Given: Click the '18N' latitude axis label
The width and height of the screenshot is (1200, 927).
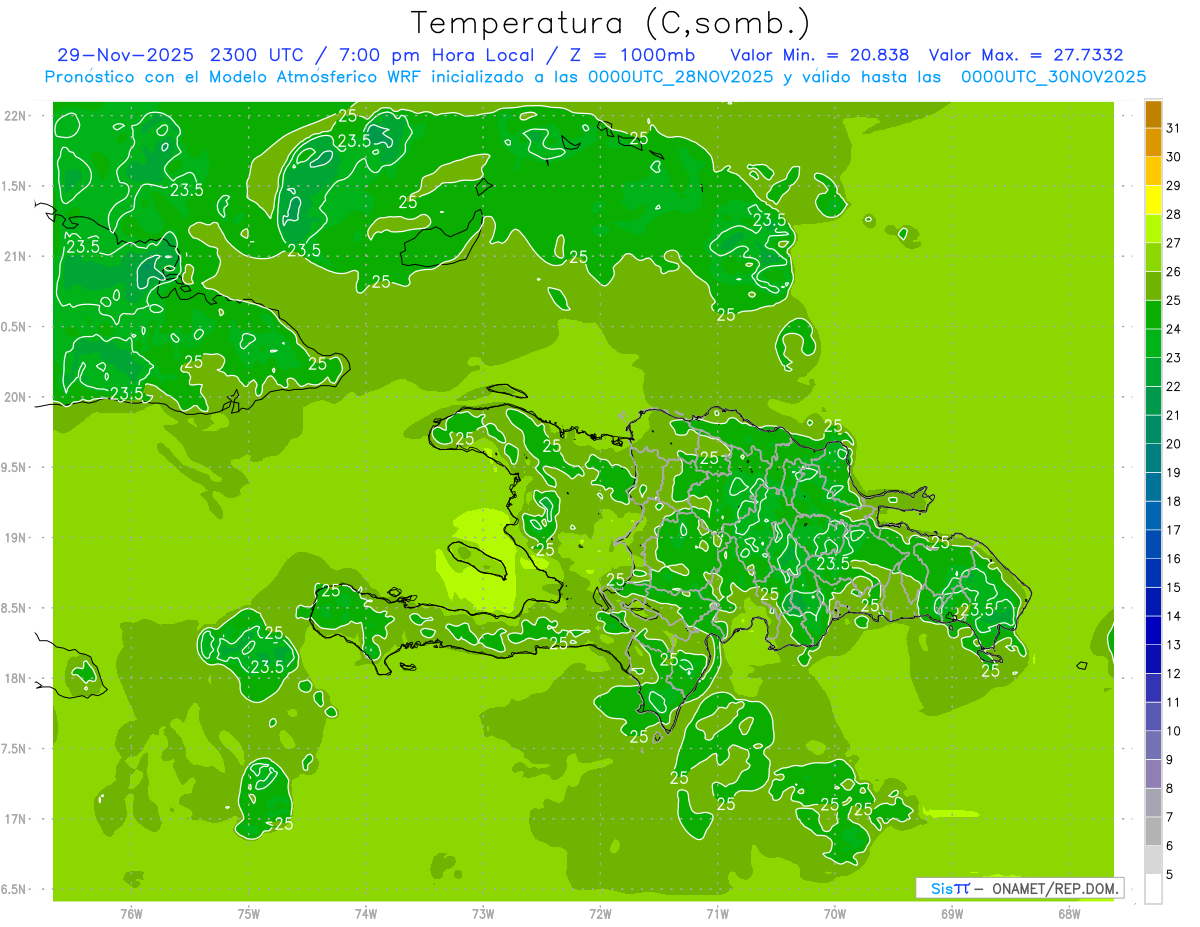Looking at the screenshot, I should [x=14, y=678].
